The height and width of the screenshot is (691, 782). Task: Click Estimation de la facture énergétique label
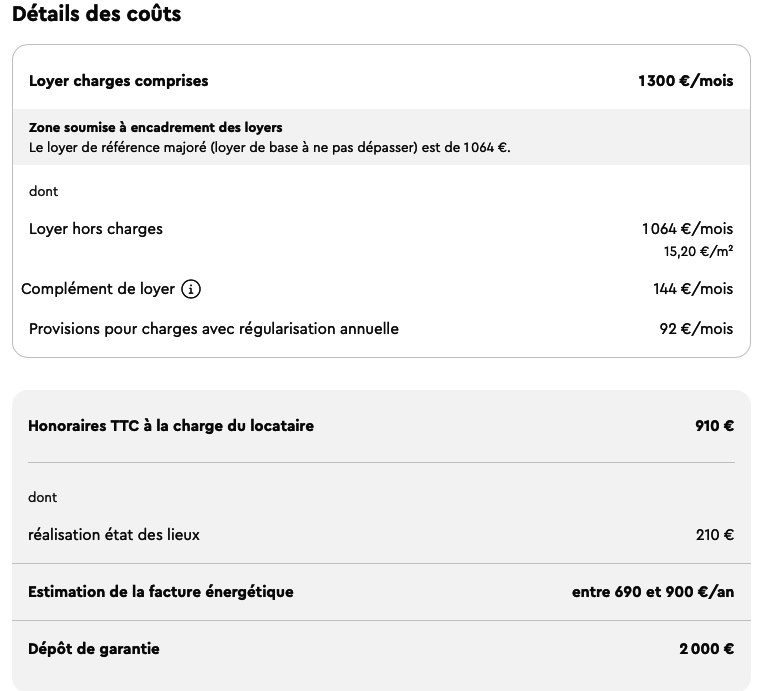click(161, 592)
